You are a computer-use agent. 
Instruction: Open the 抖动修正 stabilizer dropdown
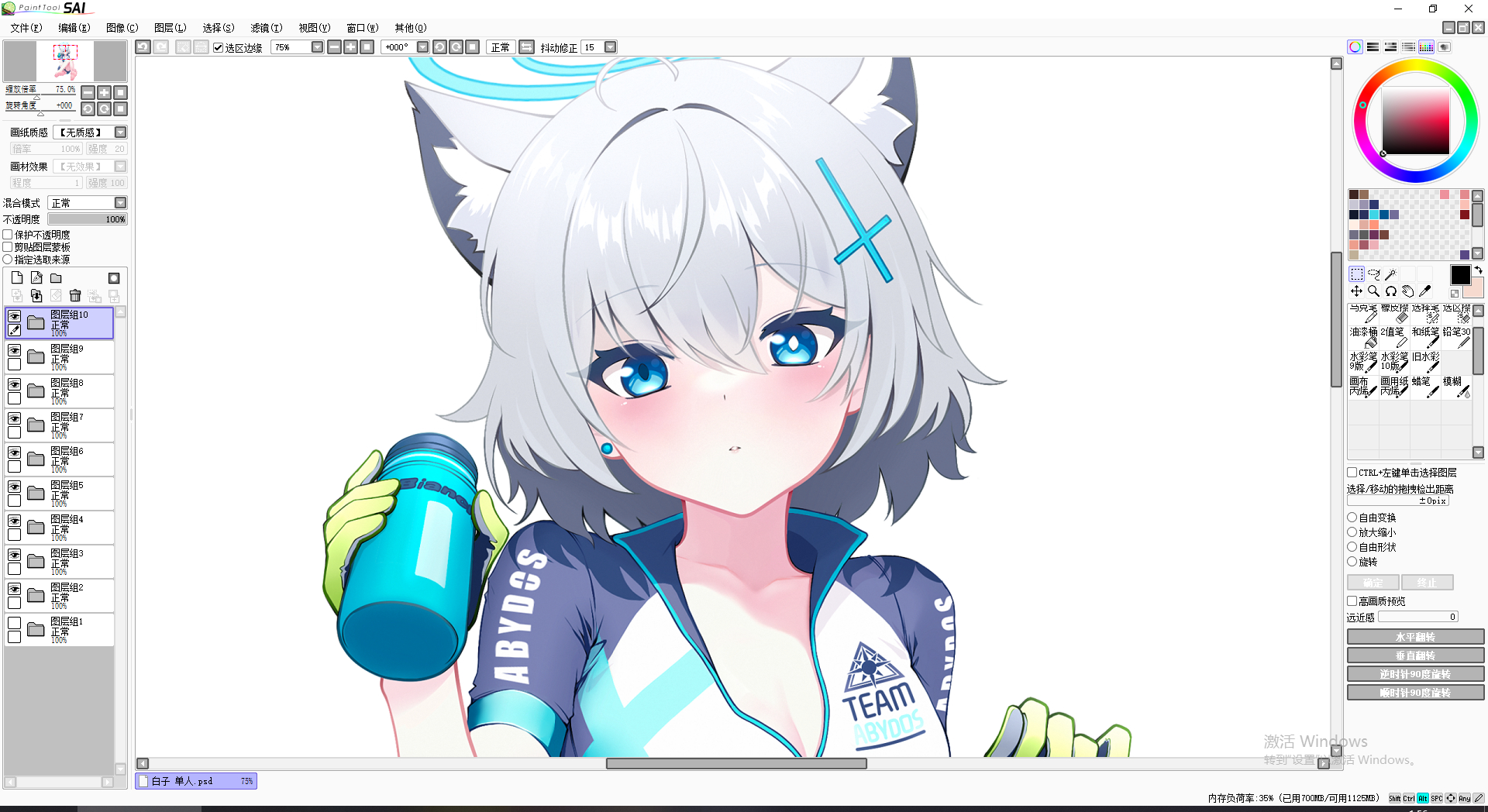point(610,47)
